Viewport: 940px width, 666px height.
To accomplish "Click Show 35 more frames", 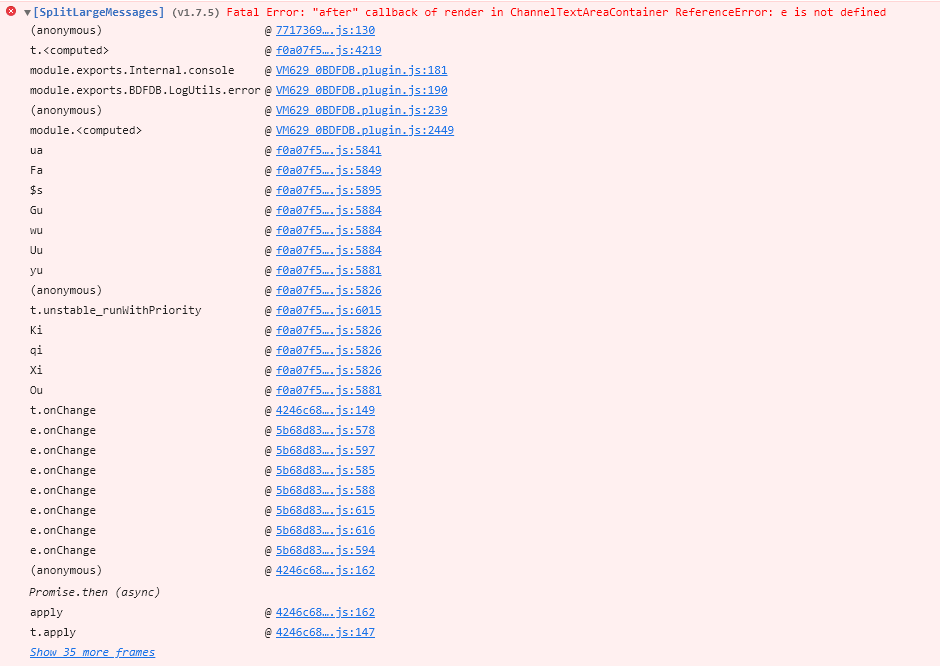I will point(92,651).
